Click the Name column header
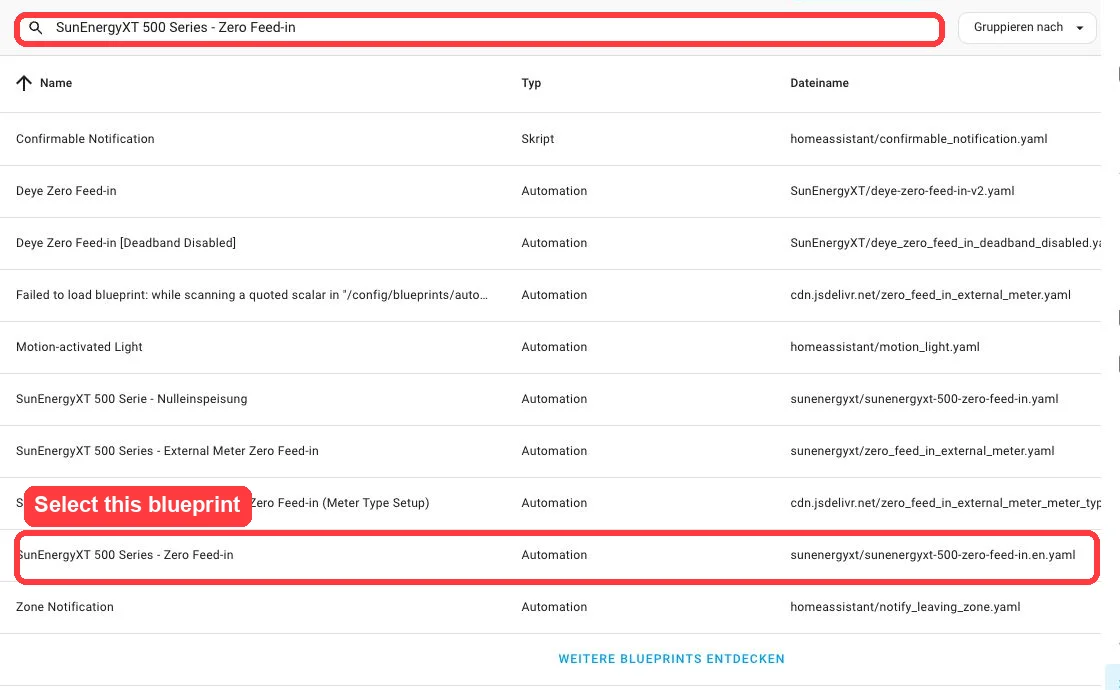 56,83
